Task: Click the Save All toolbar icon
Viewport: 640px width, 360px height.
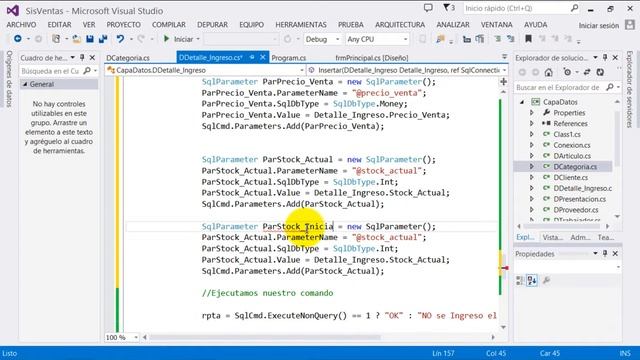Action: (103, 39)
